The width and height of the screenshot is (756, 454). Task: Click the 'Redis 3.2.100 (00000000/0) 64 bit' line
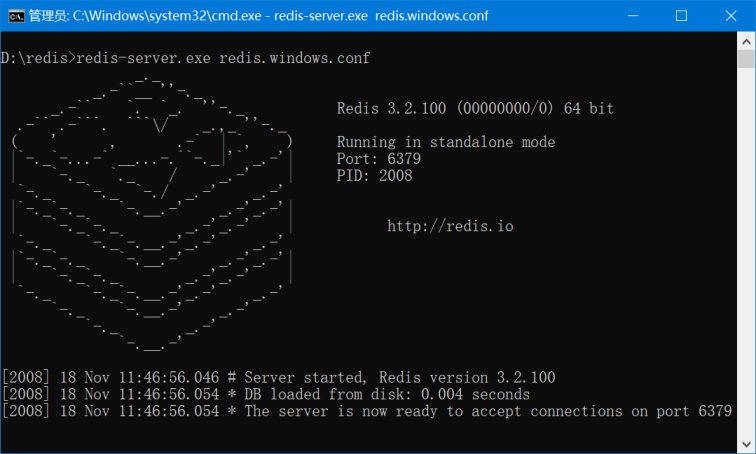(x=475, y=108)
